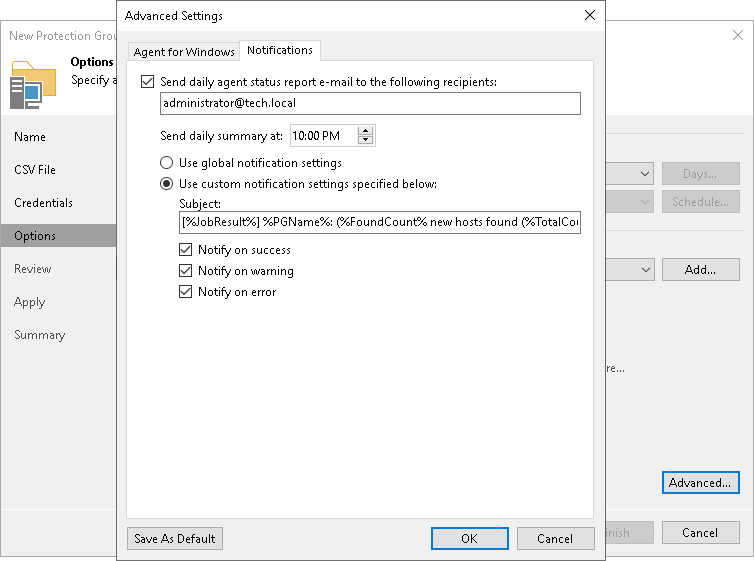754x561 pixels.
Task: Click the Subject: label
Action: 200,204
